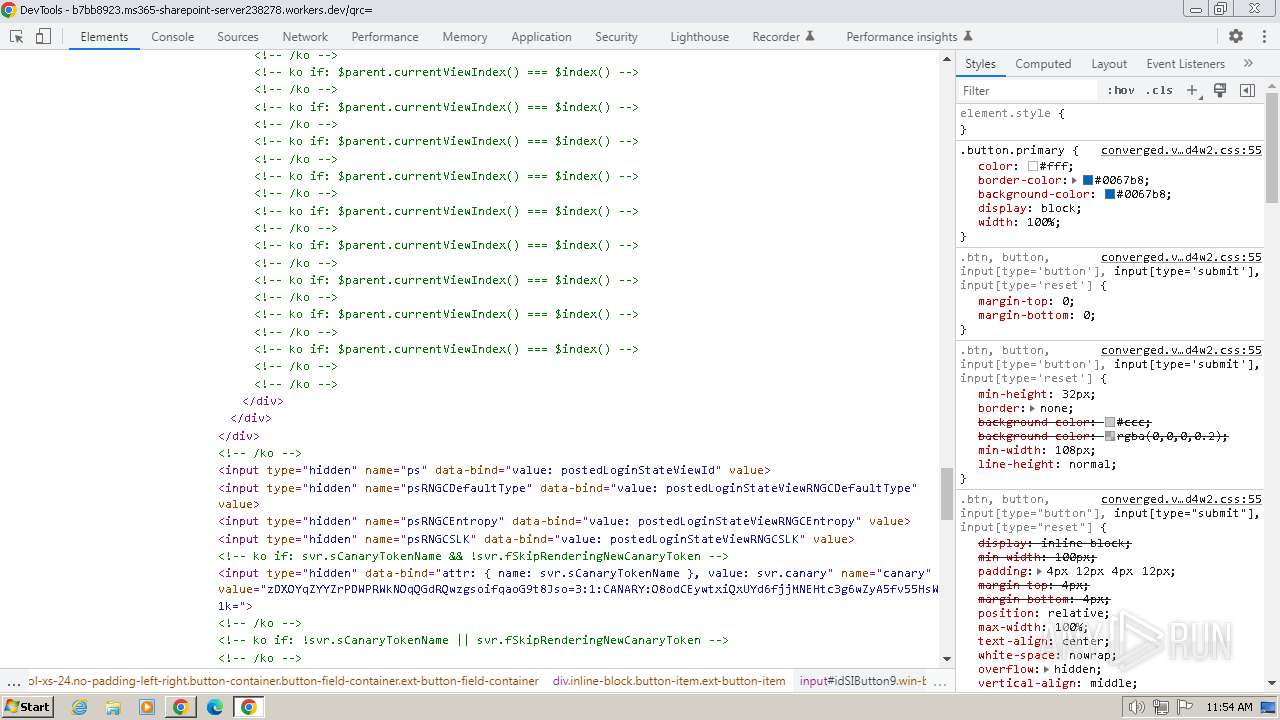
Task: Select the Event Listeners sidebar tab
Action: tap(1186, 63)
